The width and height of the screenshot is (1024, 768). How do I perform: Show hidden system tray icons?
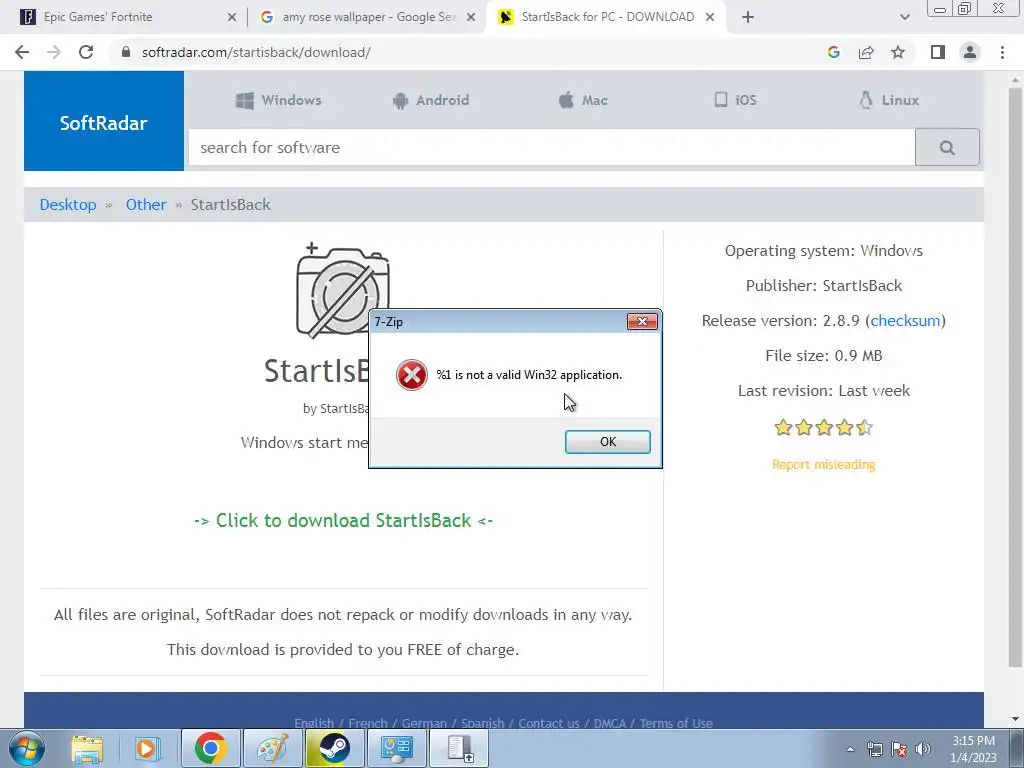tap(850, 749)
